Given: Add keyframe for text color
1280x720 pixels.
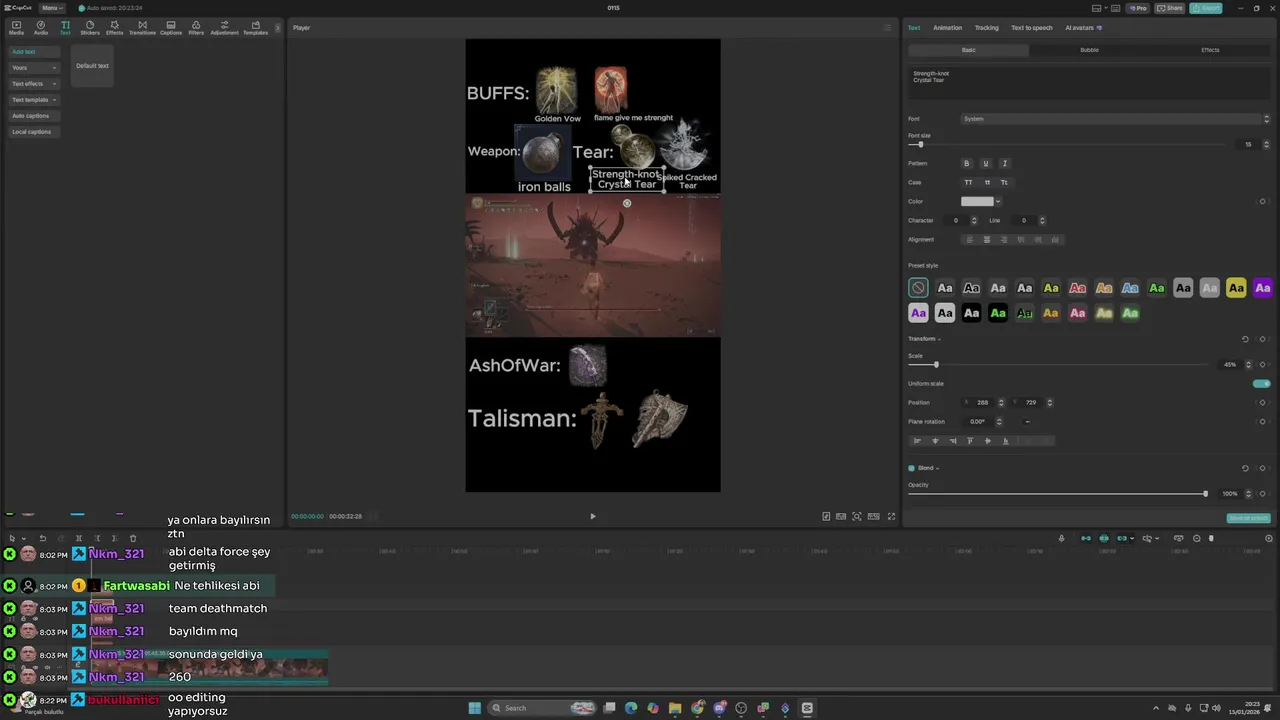Looking at the screenshot, I should point(1262,201).
